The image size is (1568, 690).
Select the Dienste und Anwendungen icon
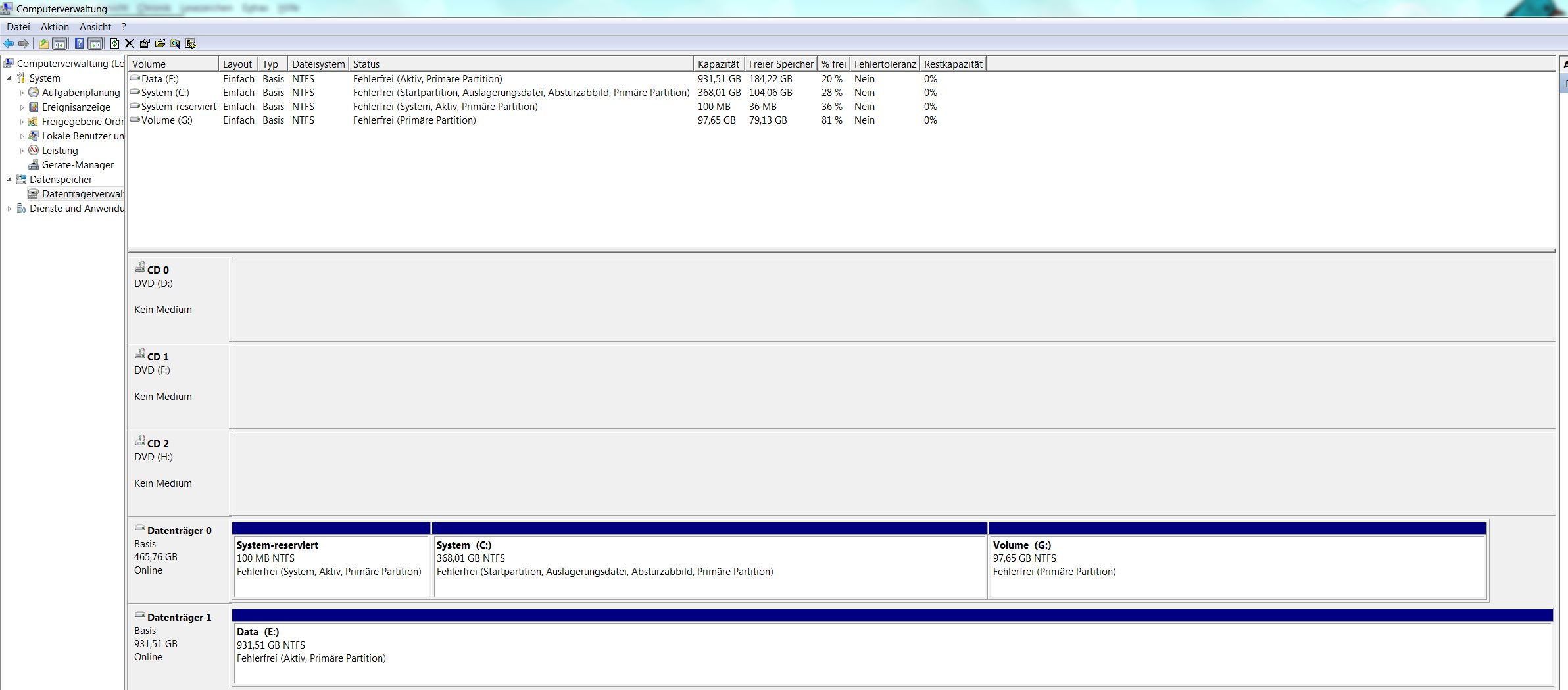click(21, 208)
